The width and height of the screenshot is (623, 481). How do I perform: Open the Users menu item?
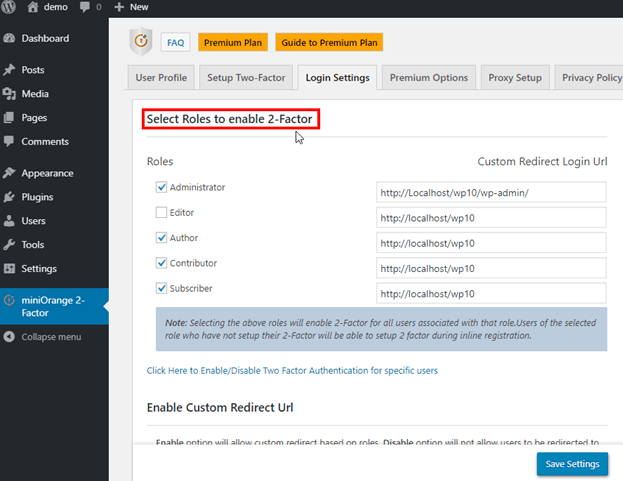(x=54, y=221)
